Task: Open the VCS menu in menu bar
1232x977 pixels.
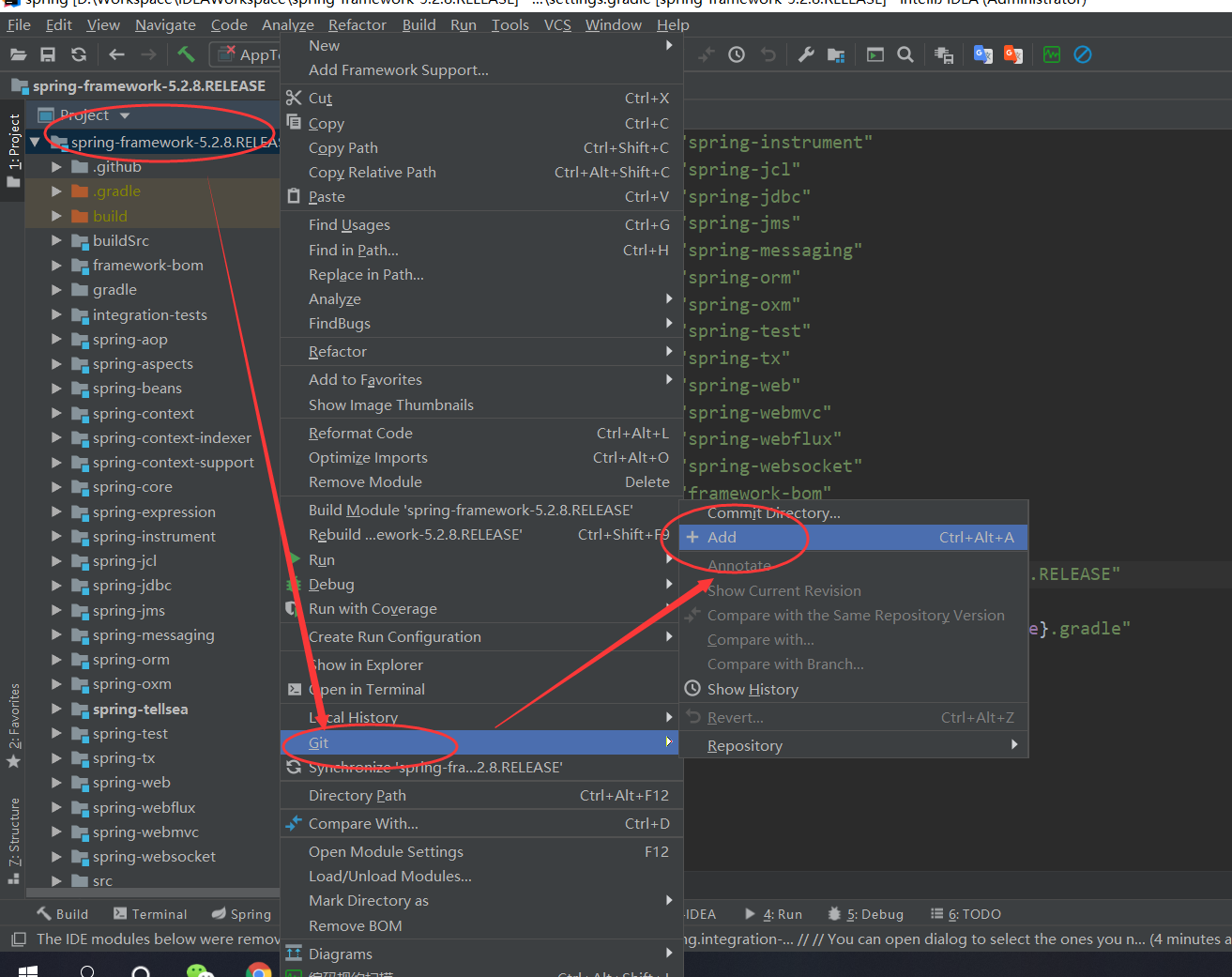Action: point(556,24)
